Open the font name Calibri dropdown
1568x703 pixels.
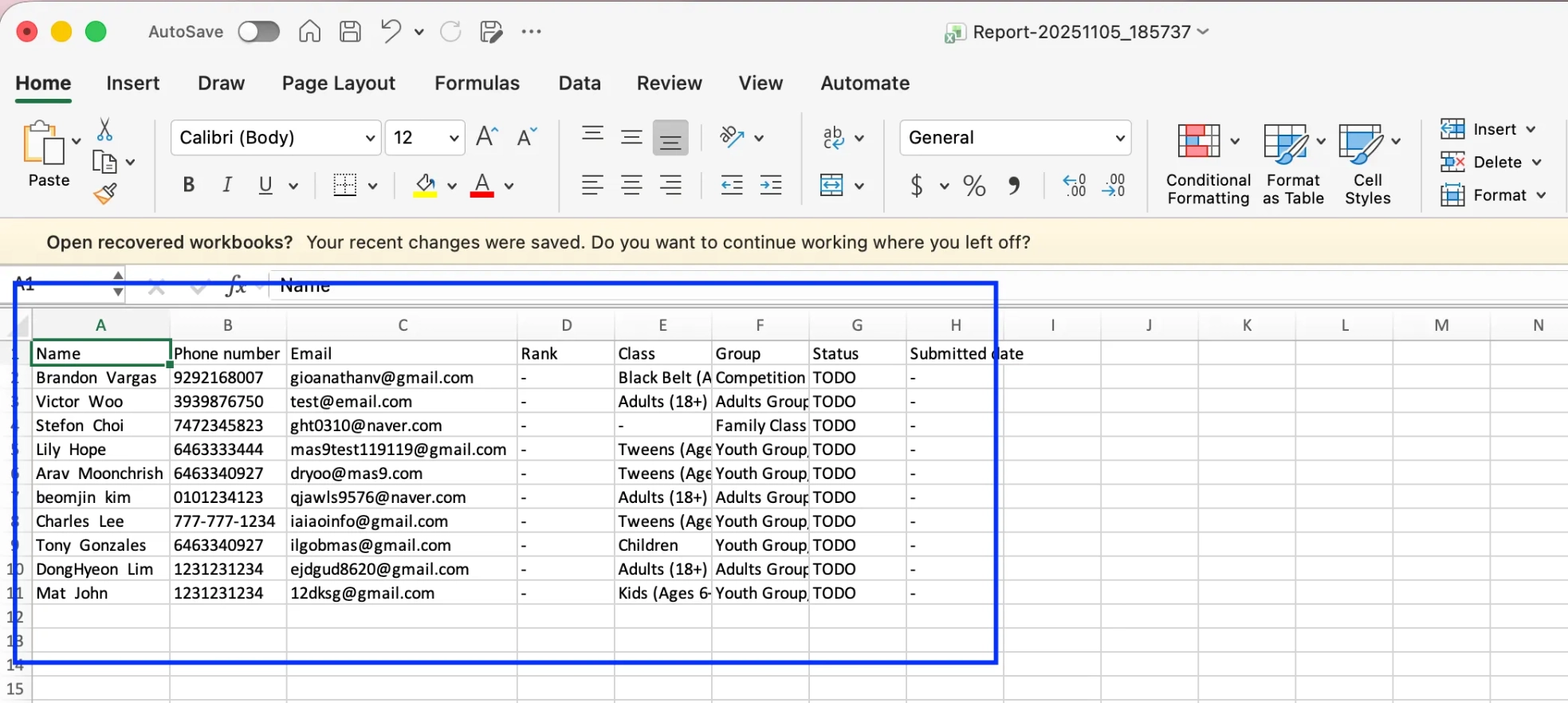click(x=370, y=138)
